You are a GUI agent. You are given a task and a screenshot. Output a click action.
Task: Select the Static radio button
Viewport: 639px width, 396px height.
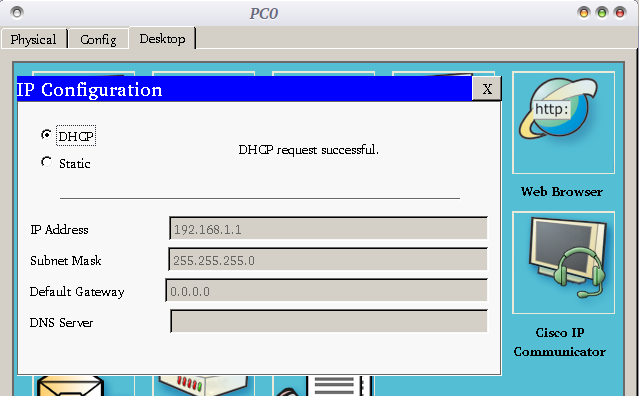46,162
